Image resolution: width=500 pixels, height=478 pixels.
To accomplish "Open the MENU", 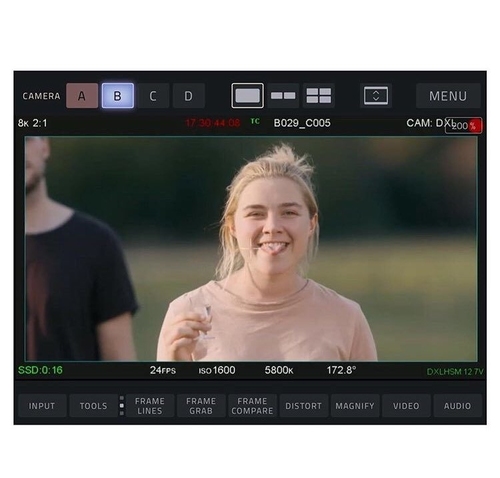I will pos(448,96).
